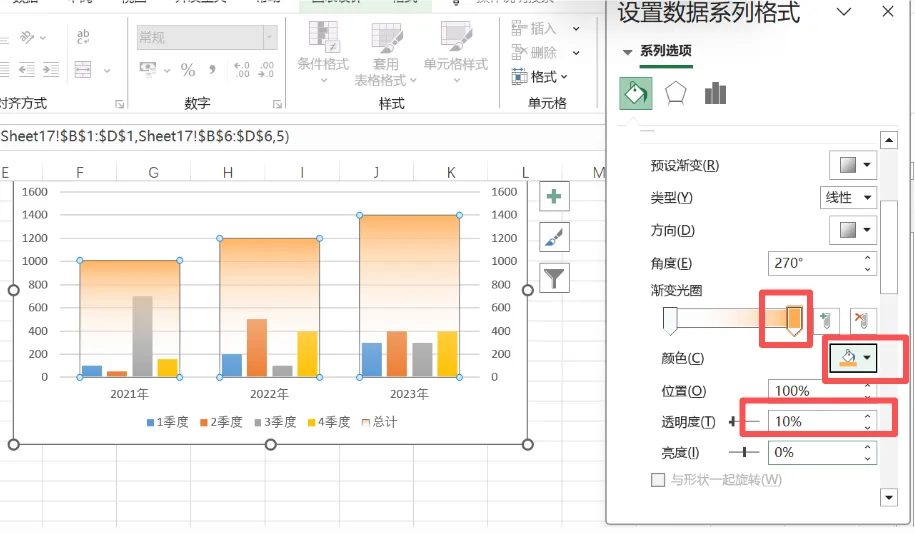Select the white gradient stop at left
Viewport: 915px width, 534px height.
[x=670, y=320]
